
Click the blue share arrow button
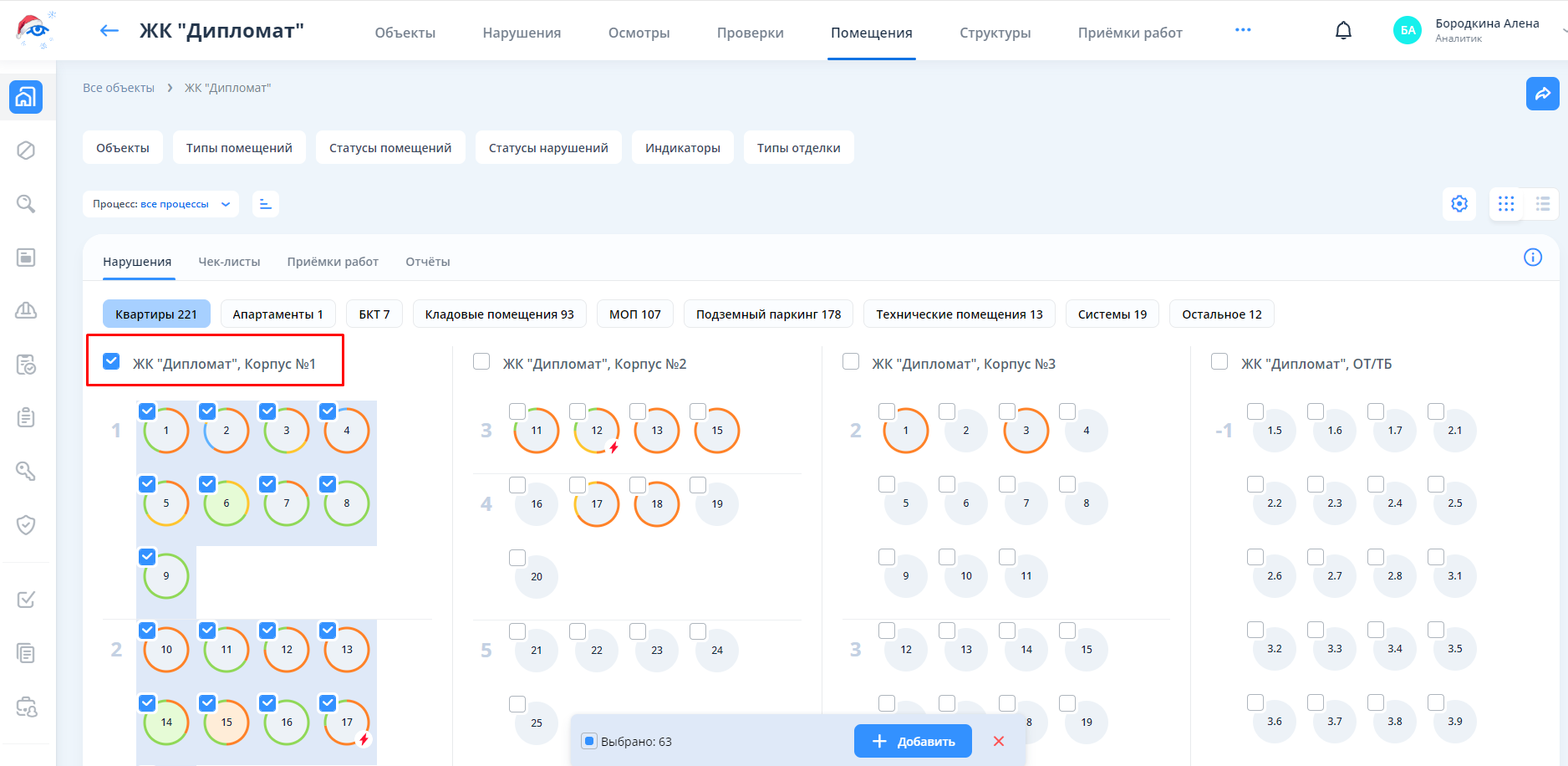pyautogui.click(x=1542, y=94)
